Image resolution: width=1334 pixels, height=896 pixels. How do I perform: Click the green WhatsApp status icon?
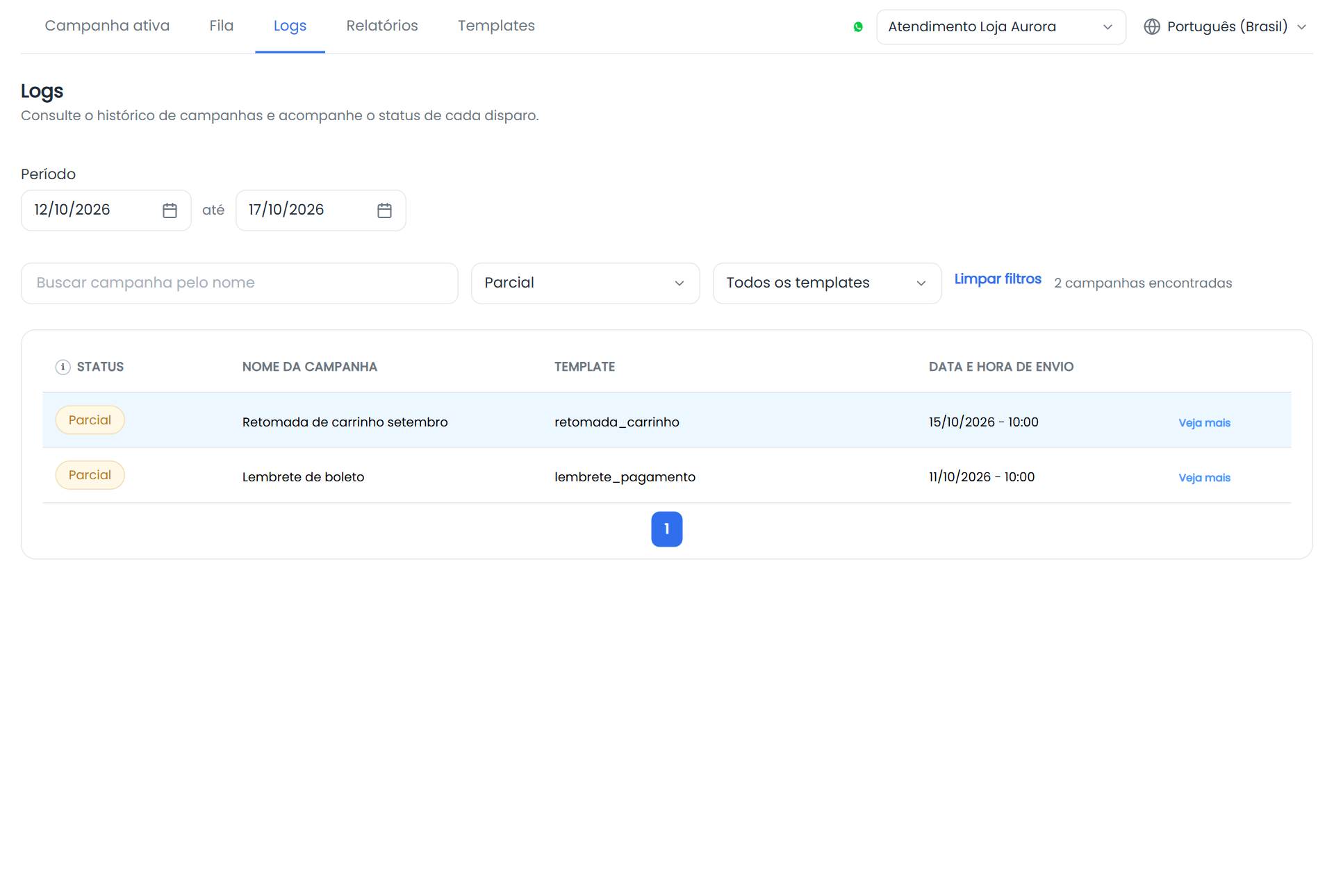pyautogui.click(x=858, y=27)
